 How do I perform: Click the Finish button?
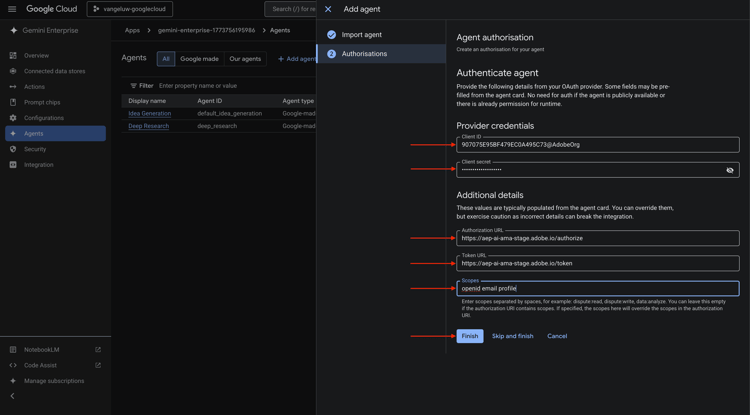pos(470,336)
